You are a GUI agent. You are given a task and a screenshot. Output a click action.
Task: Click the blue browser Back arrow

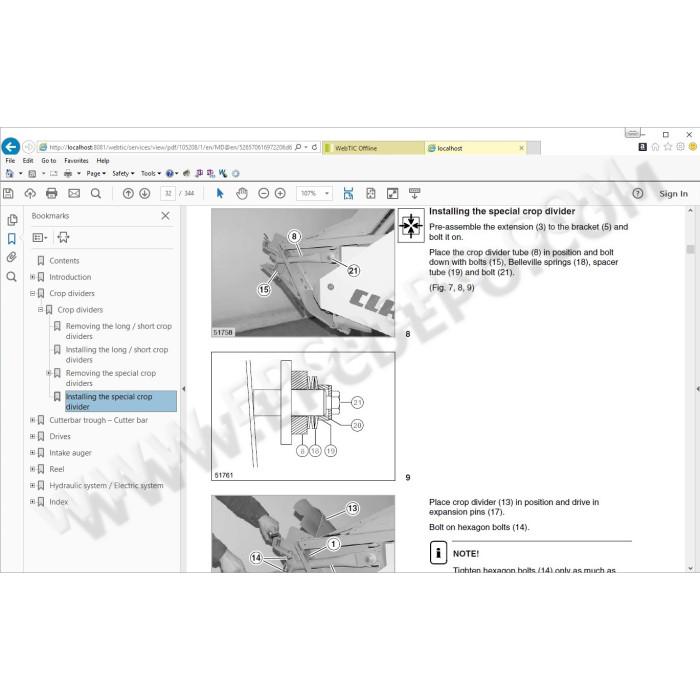coord(11,146)
